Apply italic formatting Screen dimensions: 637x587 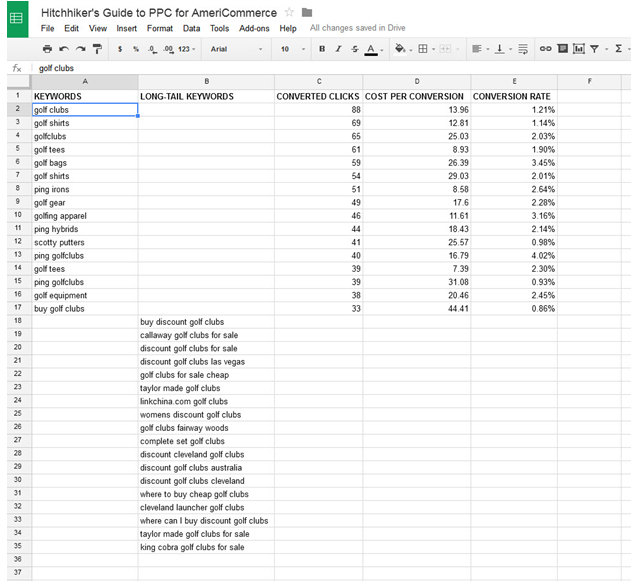tap(338, 49)
